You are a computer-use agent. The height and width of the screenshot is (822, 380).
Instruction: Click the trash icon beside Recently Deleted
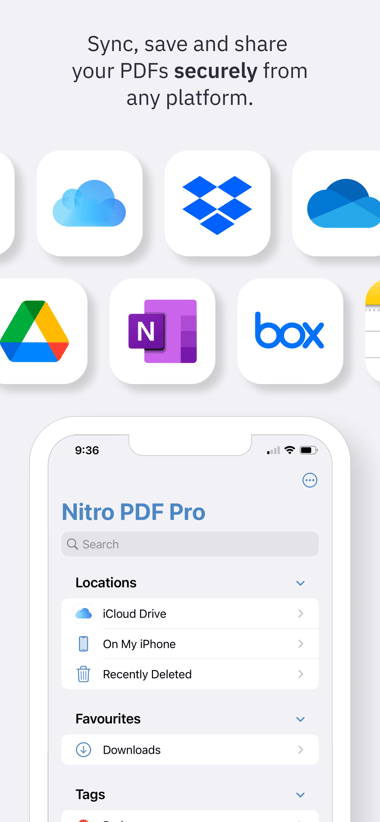pyautogui.click(x=83, y=674)
